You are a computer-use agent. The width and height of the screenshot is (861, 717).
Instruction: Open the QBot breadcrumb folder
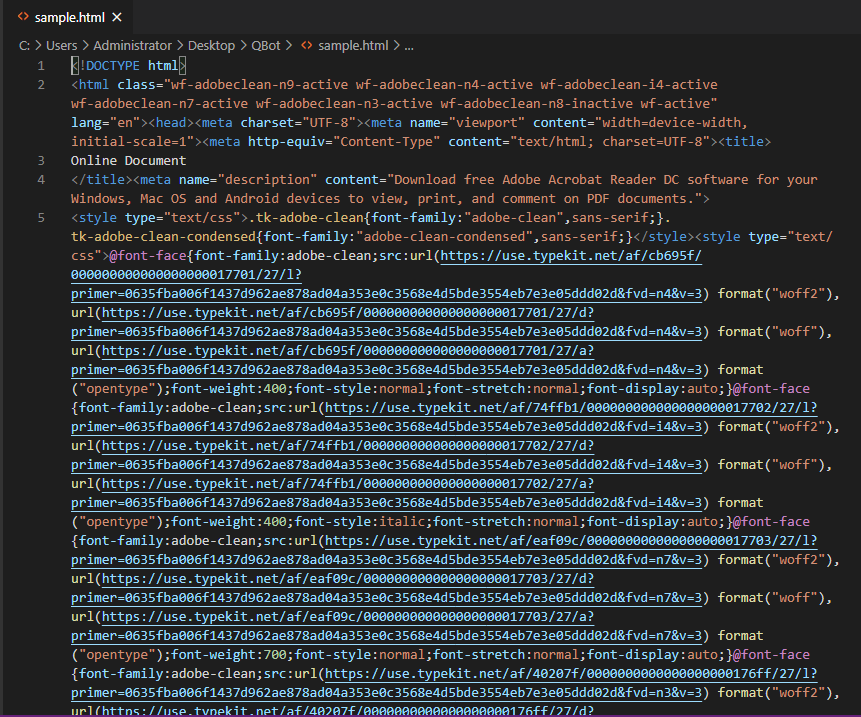click(x=266, y=46)
